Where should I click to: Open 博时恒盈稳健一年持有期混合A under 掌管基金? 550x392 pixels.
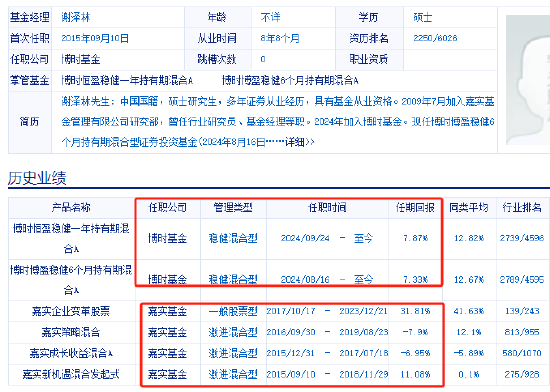click(x=127, y=81)
